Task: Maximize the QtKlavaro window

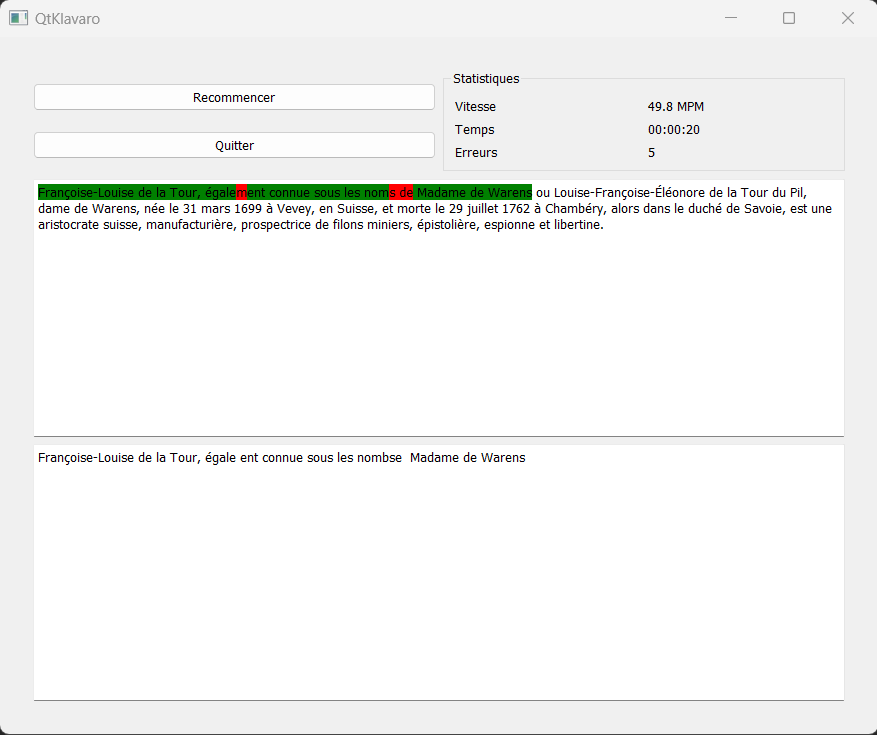Action: point(789,18)
